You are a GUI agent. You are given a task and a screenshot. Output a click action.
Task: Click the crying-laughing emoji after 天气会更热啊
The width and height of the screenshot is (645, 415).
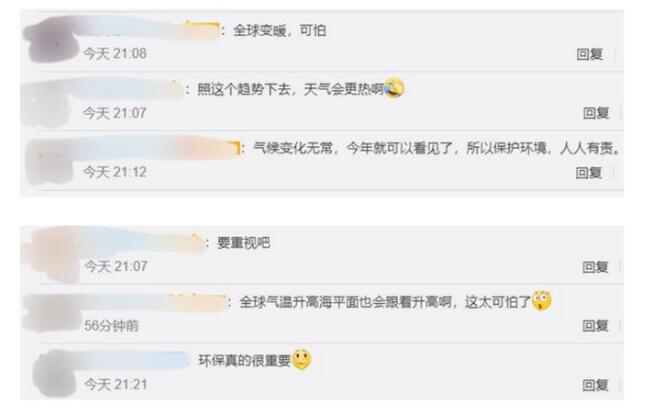click(394, 88)
